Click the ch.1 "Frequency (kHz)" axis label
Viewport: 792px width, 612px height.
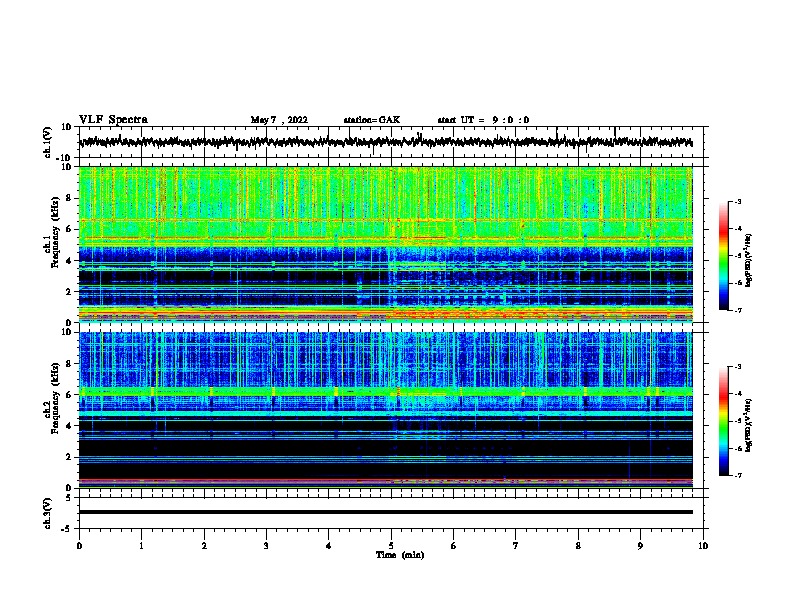point(55,232)
